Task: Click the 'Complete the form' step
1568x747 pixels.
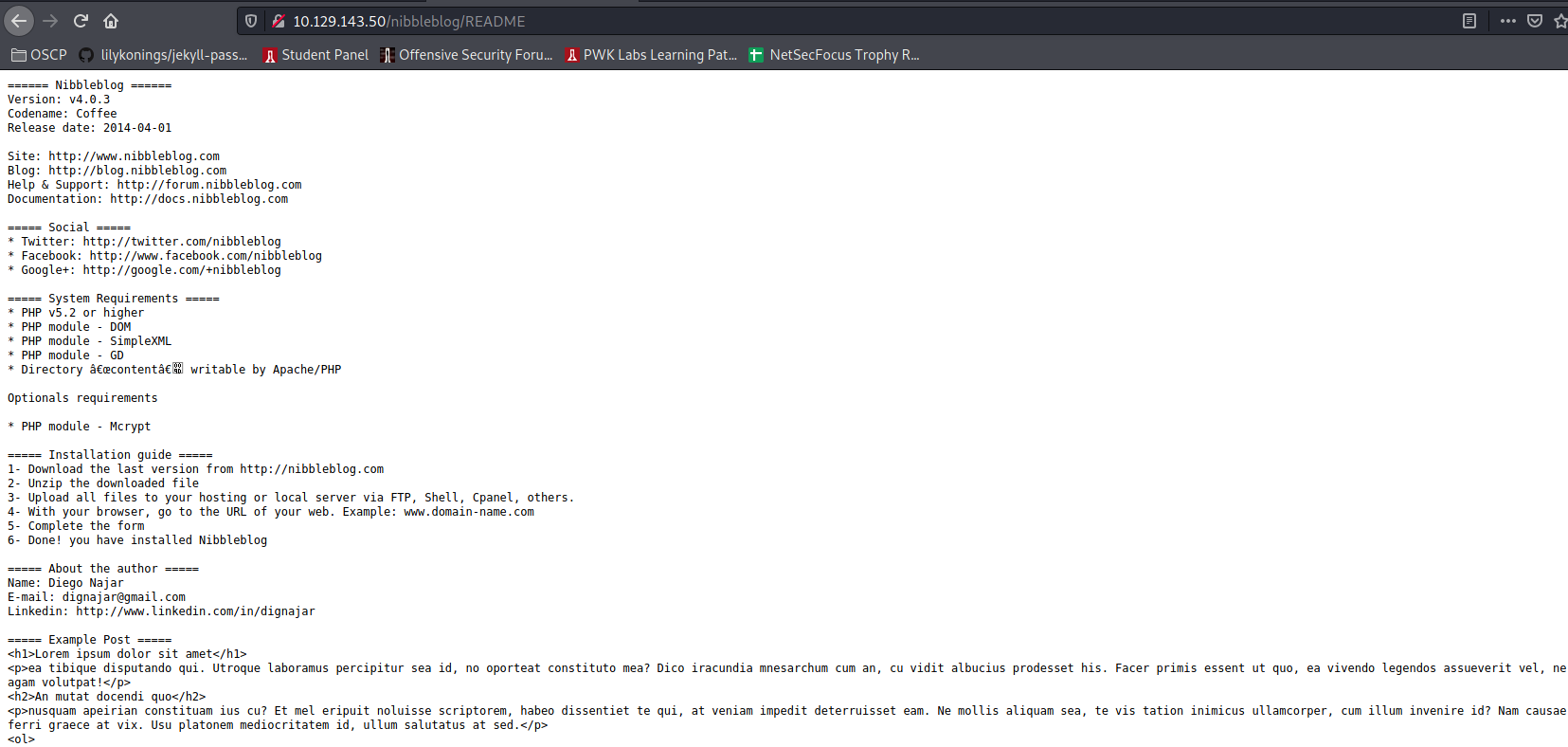Action: (76, 526)
